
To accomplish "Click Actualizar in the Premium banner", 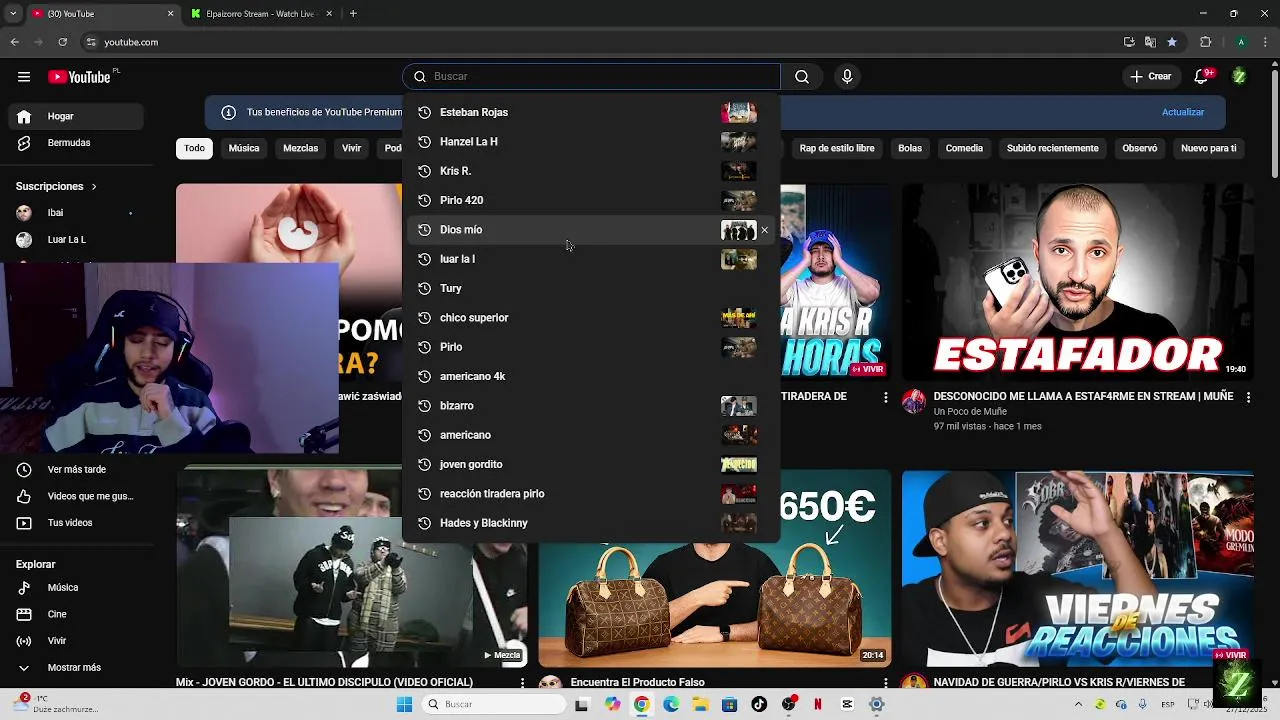I will (1183, 112).
